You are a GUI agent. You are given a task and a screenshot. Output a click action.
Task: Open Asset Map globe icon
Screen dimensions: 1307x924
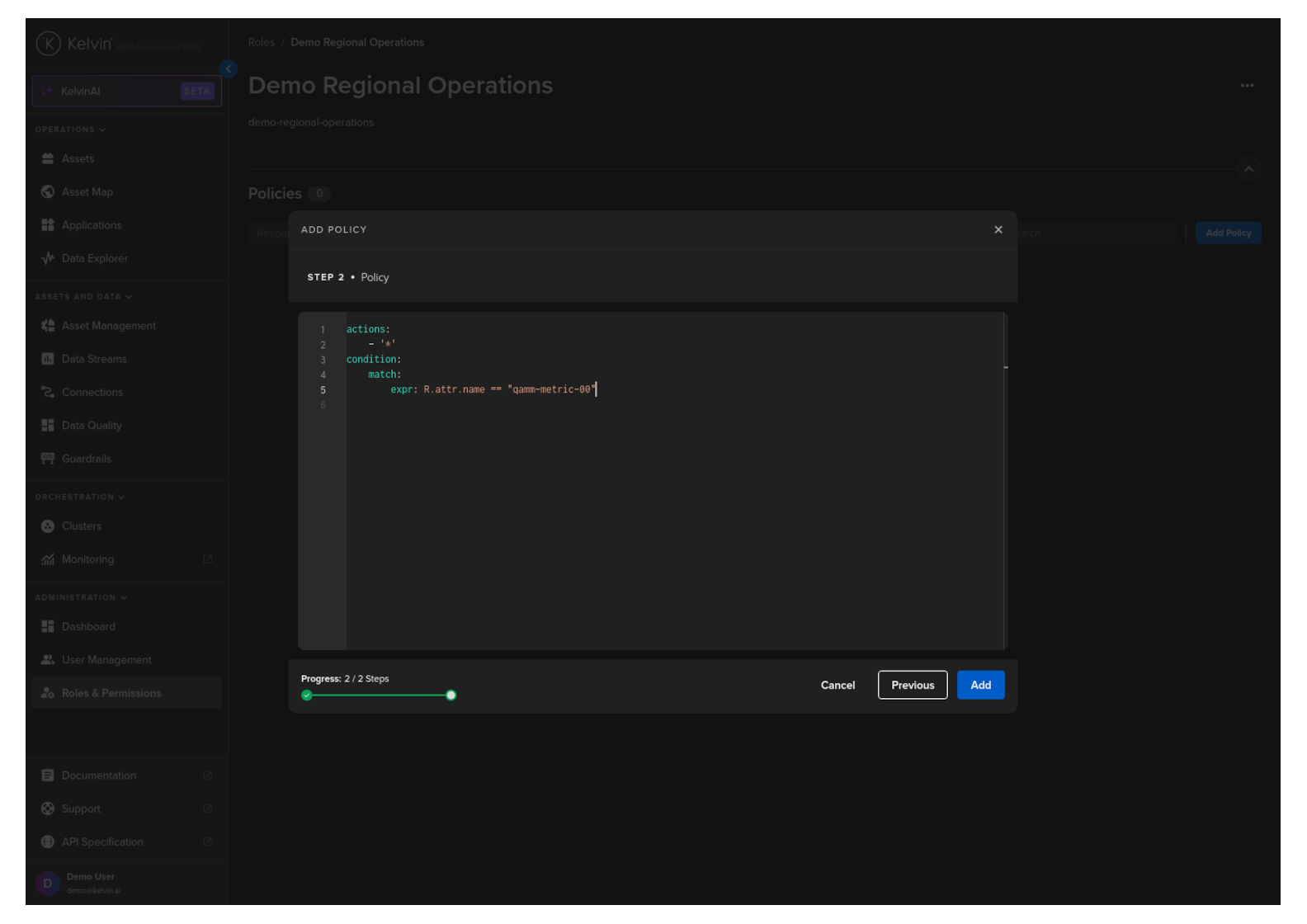pyautogui.click(x=48, y=192)
